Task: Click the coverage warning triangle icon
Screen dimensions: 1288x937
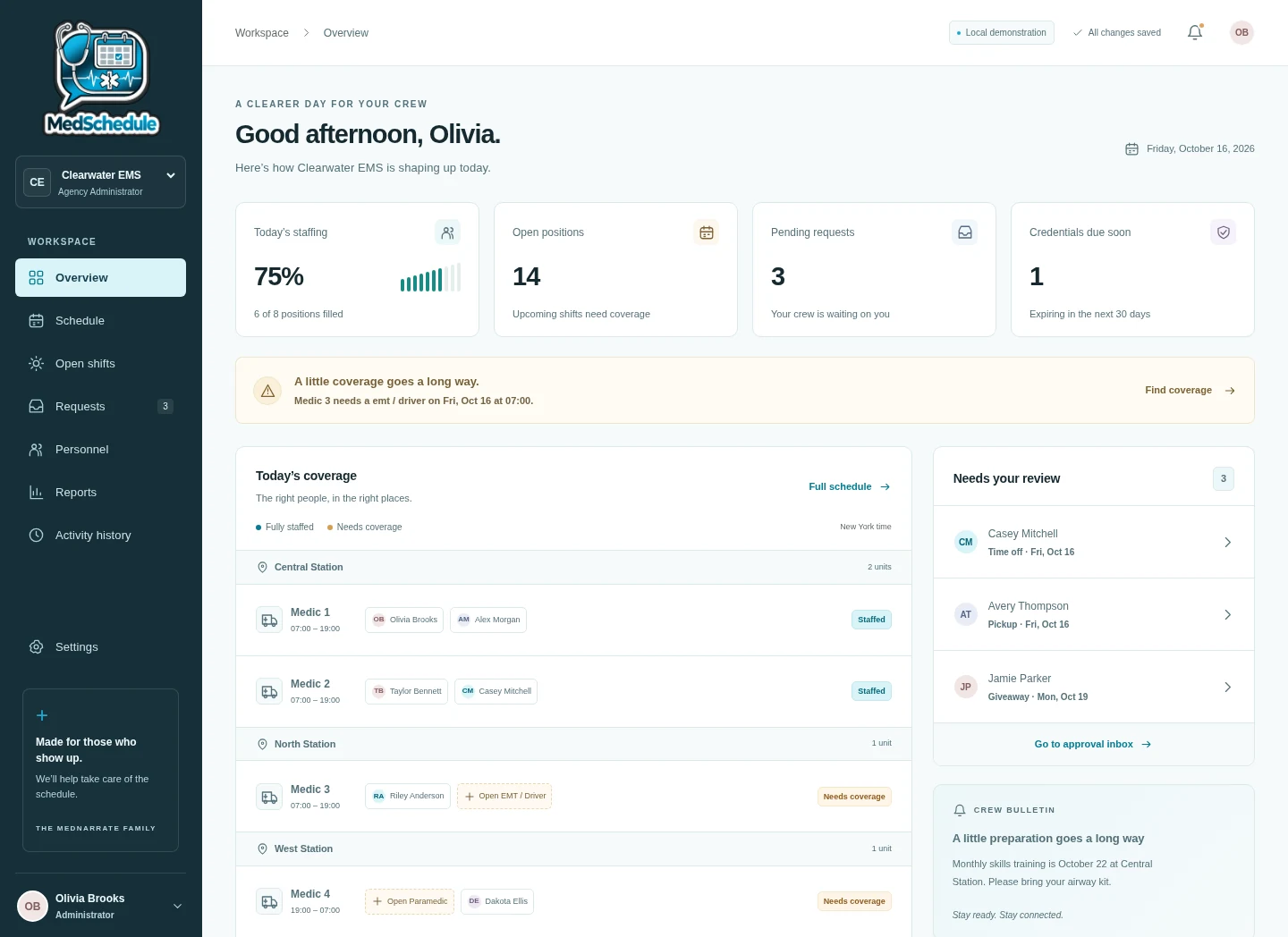Action: click(267, 391)
